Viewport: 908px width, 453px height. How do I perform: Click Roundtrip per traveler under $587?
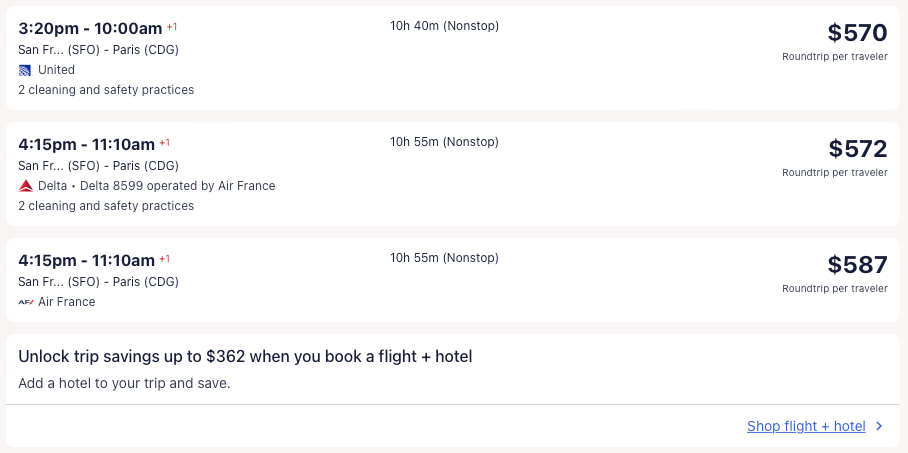point(834,289)
